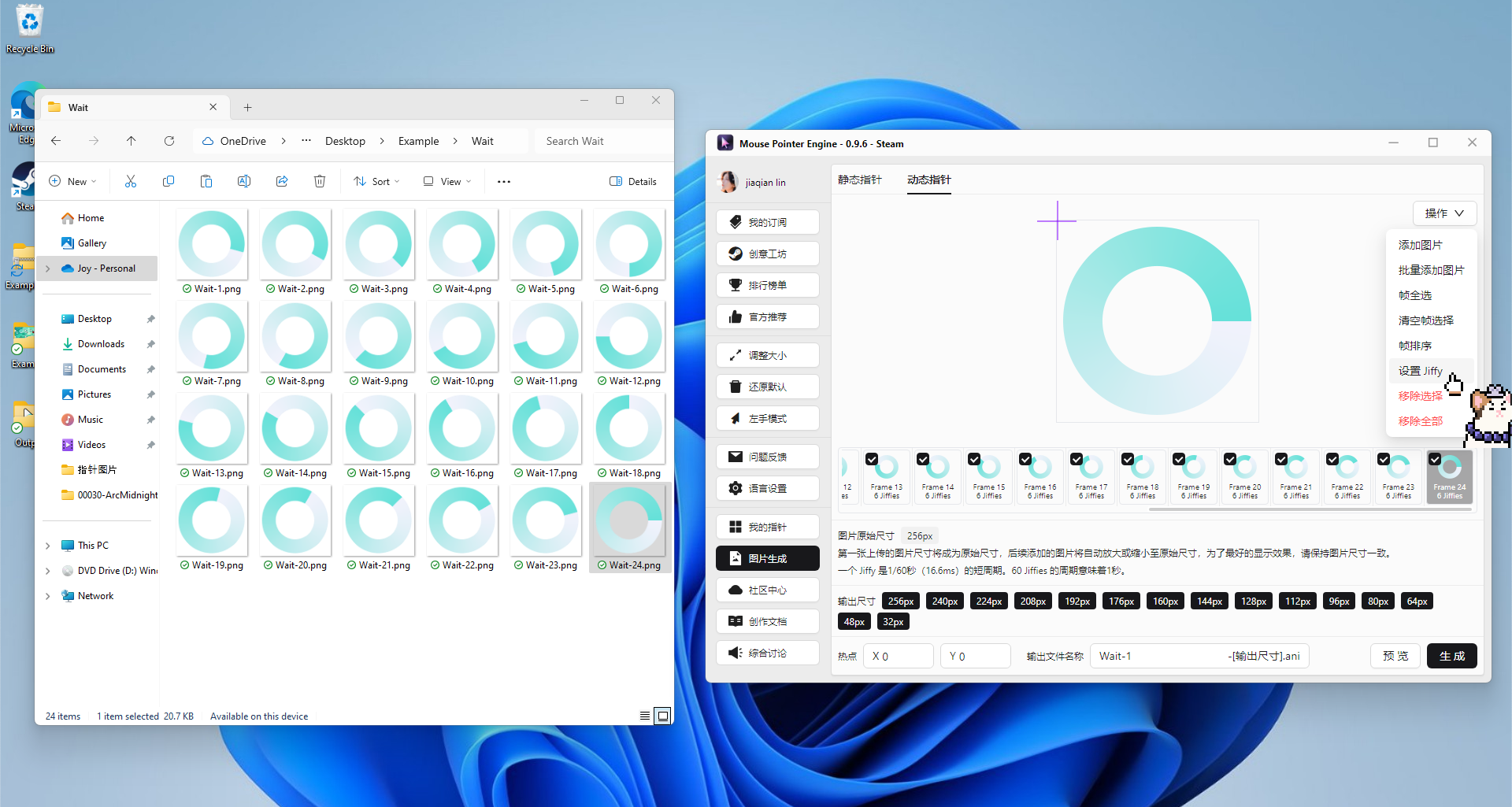Screen dimensions: 1512x807
Task: Click the 生成 generate button
Action: 1452,655
